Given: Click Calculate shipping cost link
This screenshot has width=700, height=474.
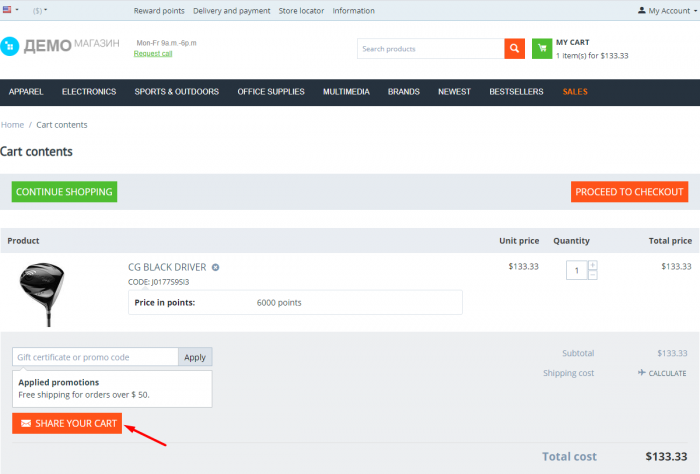Looking at the screenshot, I should click(x=667, y=374).
